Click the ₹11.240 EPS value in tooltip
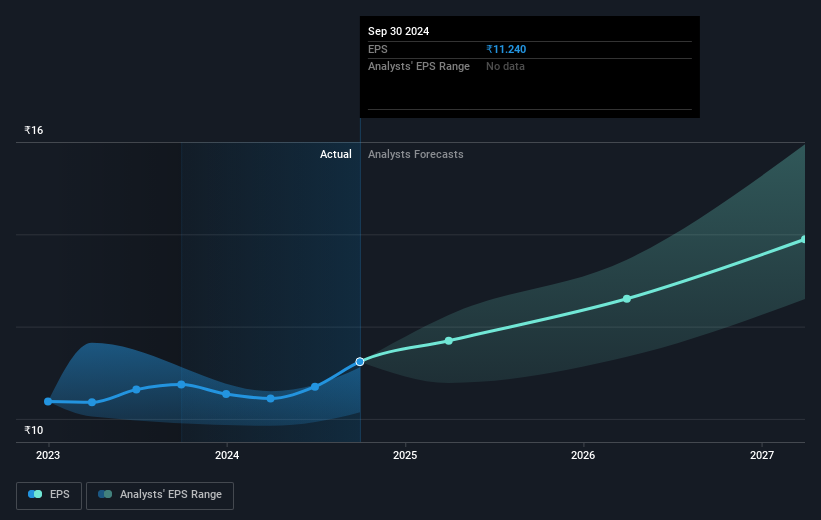Image resolution: width=821 pixels, height=520 pixels. (x=506, y=49)
